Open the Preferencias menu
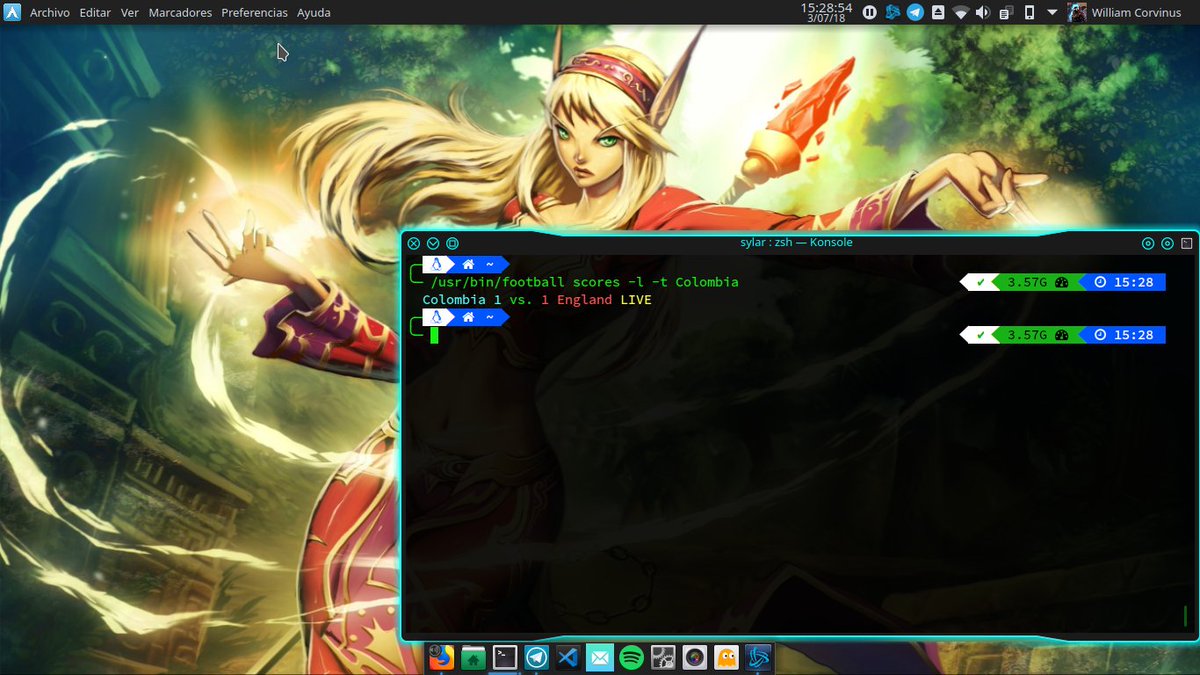 tap(254, 13)
